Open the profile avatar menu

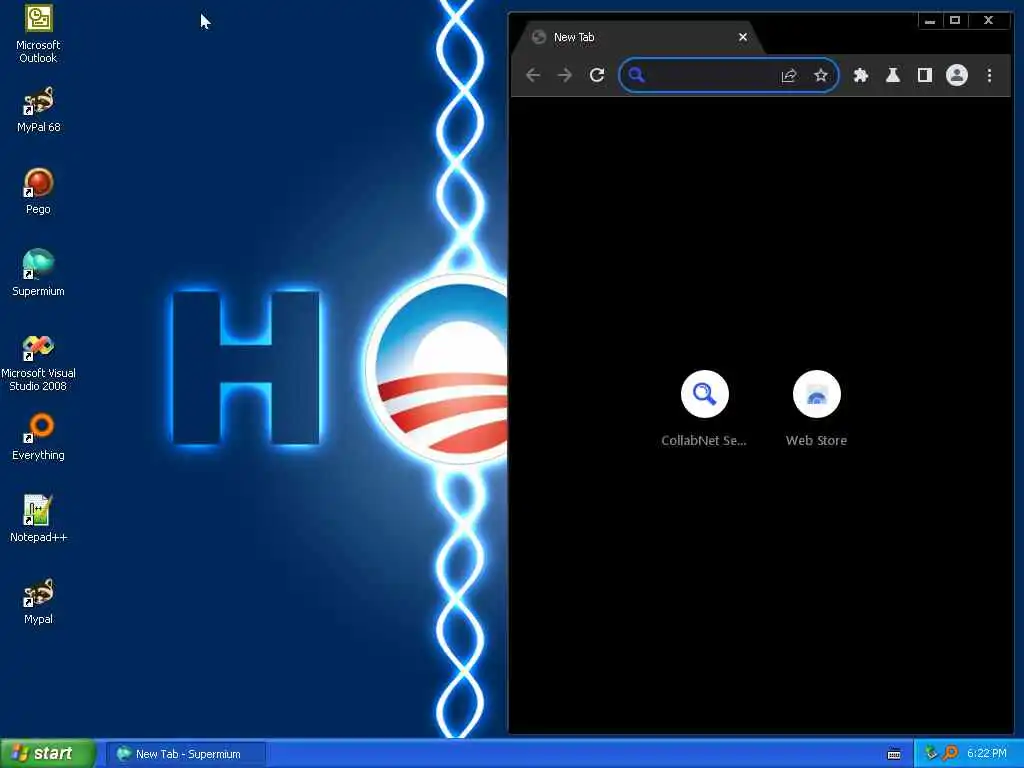tap(957, 75)
